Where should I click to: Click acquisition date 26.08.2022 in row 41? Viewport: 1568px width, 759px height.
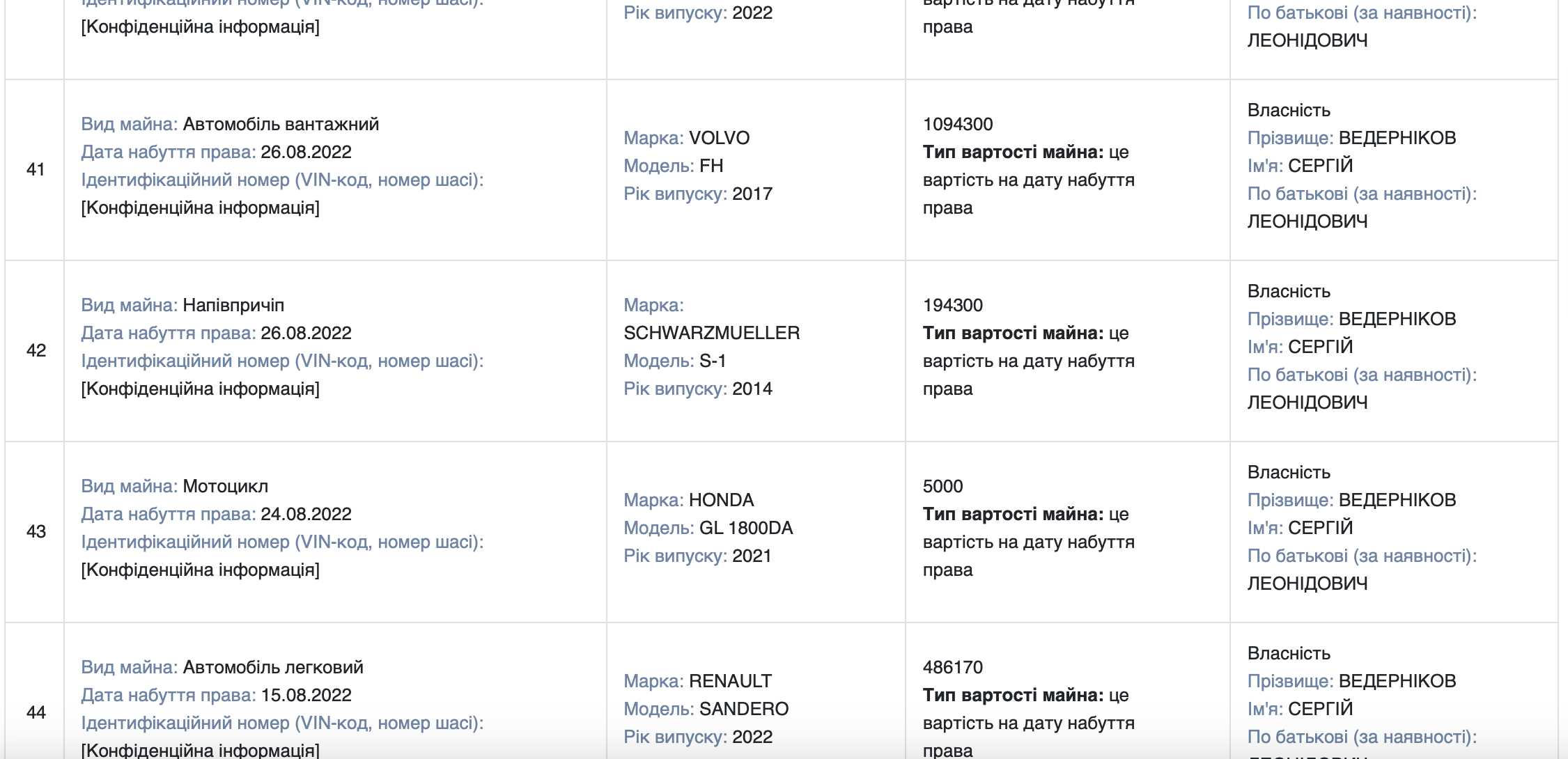(x=306, y=152)
